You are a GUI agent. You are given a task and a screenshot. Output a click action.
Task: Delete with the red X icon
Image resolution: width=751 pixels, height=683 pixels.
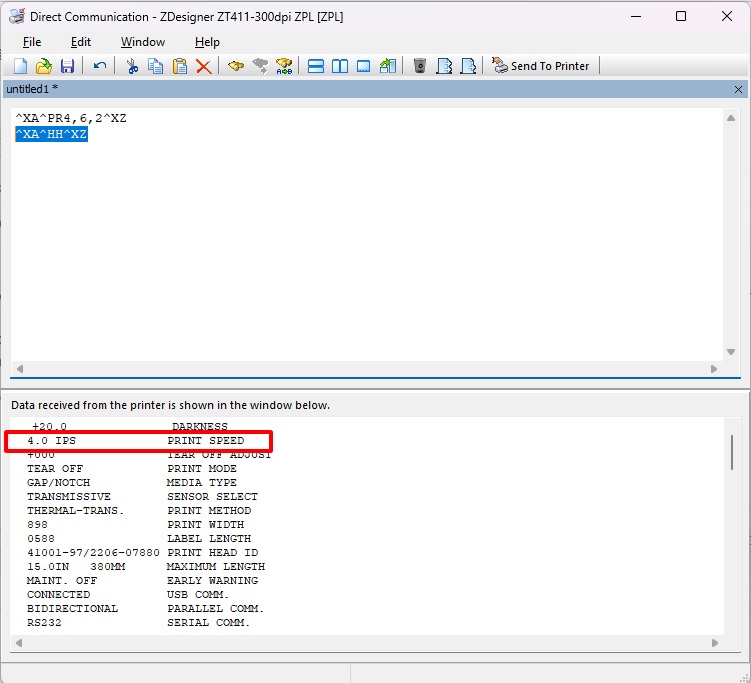point(204,66)
